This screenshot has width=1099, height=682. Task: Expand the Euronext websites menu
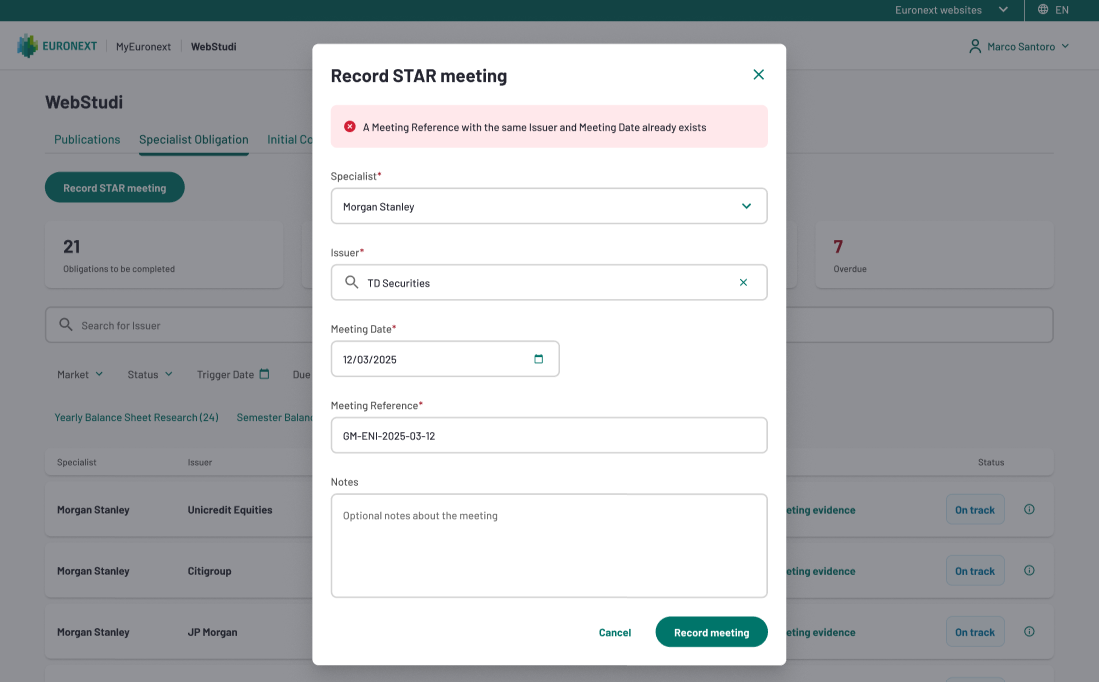pos(952,10)
